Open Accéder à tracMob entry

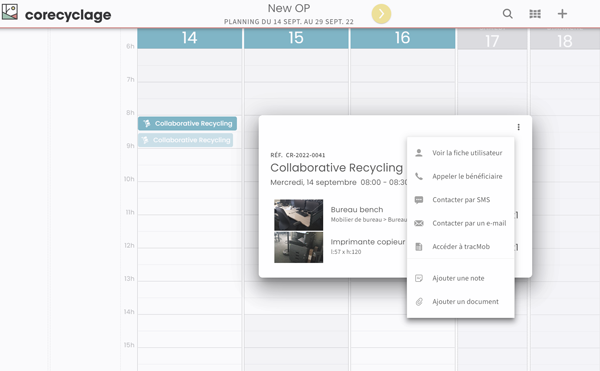tap(460, 247)
